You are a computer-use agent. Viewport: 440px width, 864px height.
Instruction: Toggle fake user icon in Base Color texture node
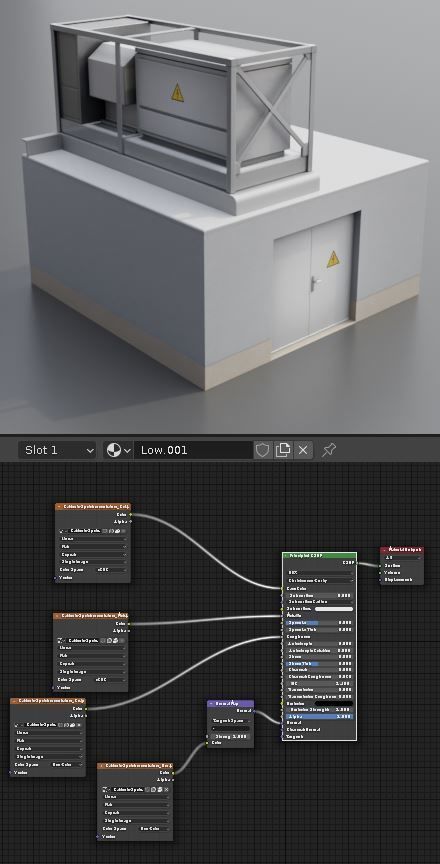coord(105,531)
